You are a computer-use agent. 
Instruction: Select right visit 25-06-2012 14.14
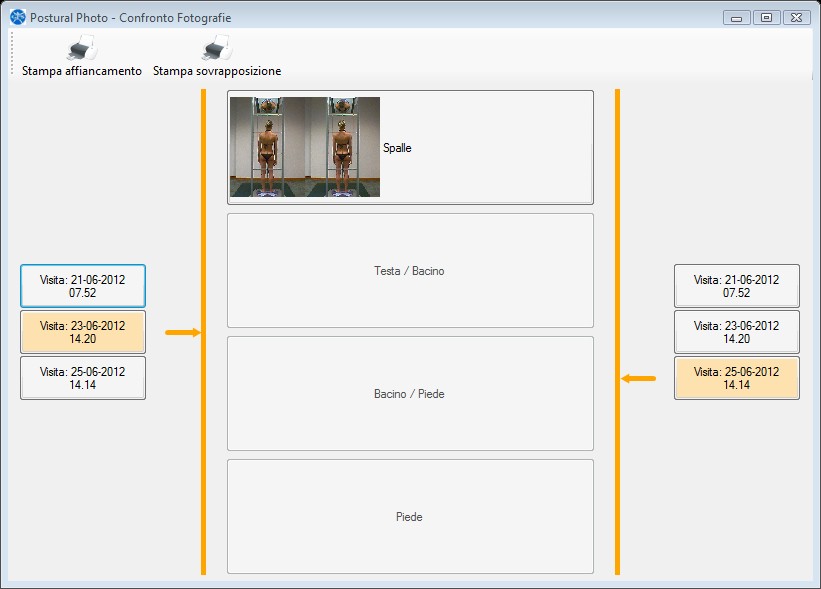click(x=737, y=378)
